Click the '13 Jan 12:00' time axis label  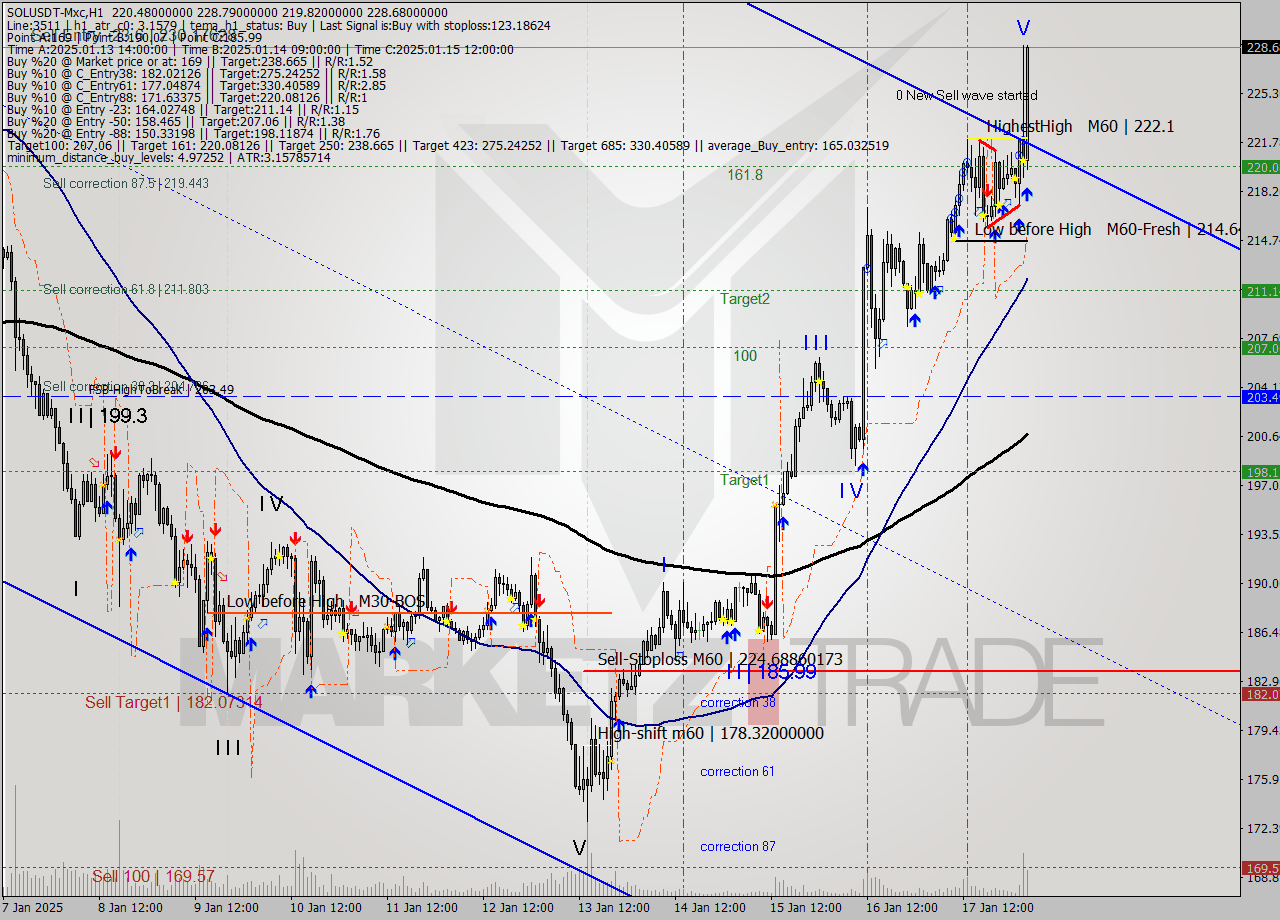pyautogui.click(x=612, y=908)
